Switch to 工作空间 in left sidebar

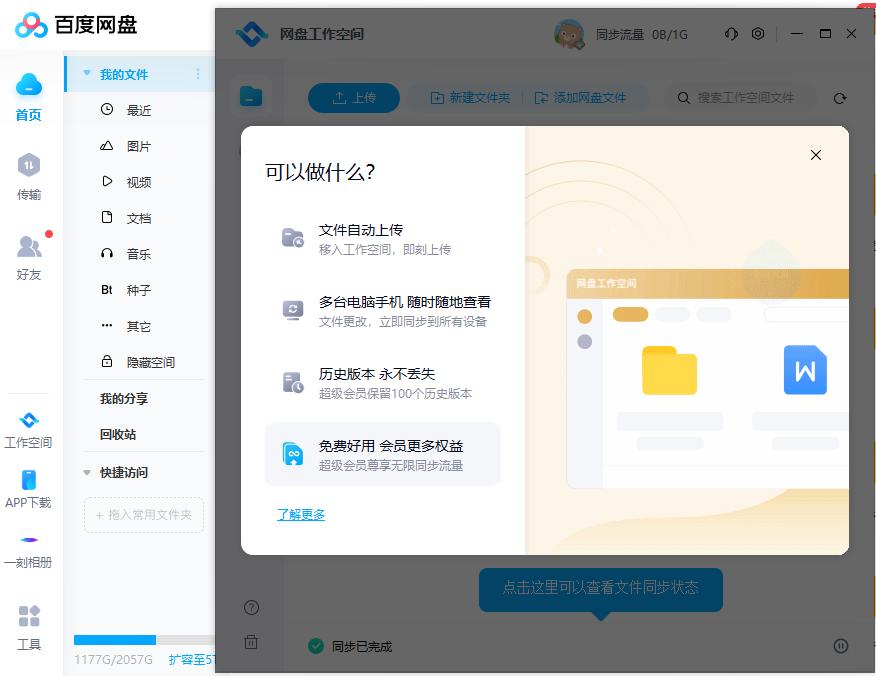click(28, 428)
